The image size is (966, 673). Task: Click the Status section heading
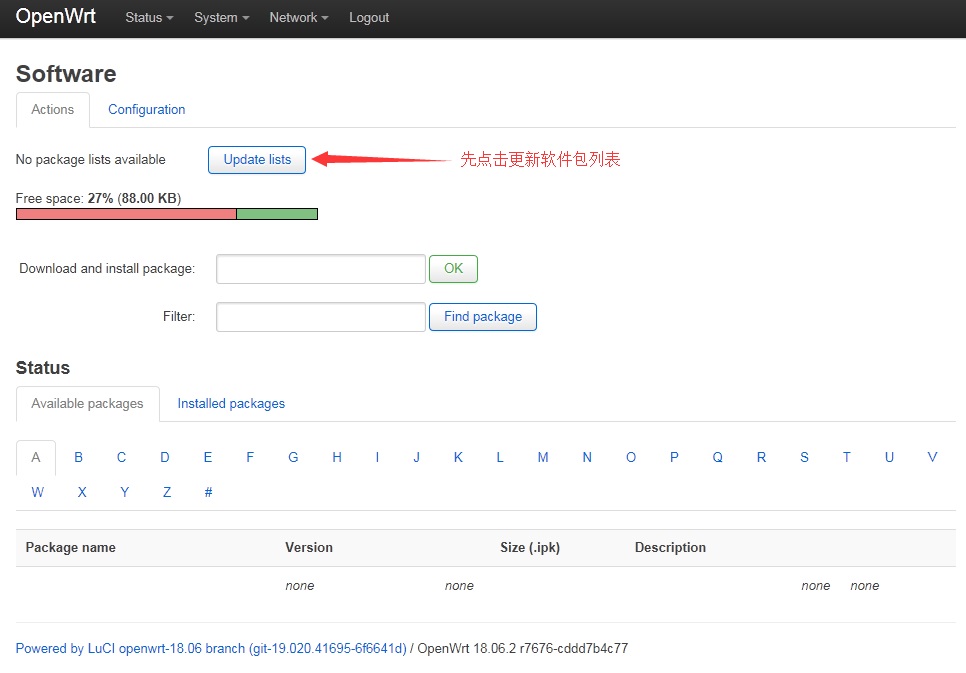[43, 368]
